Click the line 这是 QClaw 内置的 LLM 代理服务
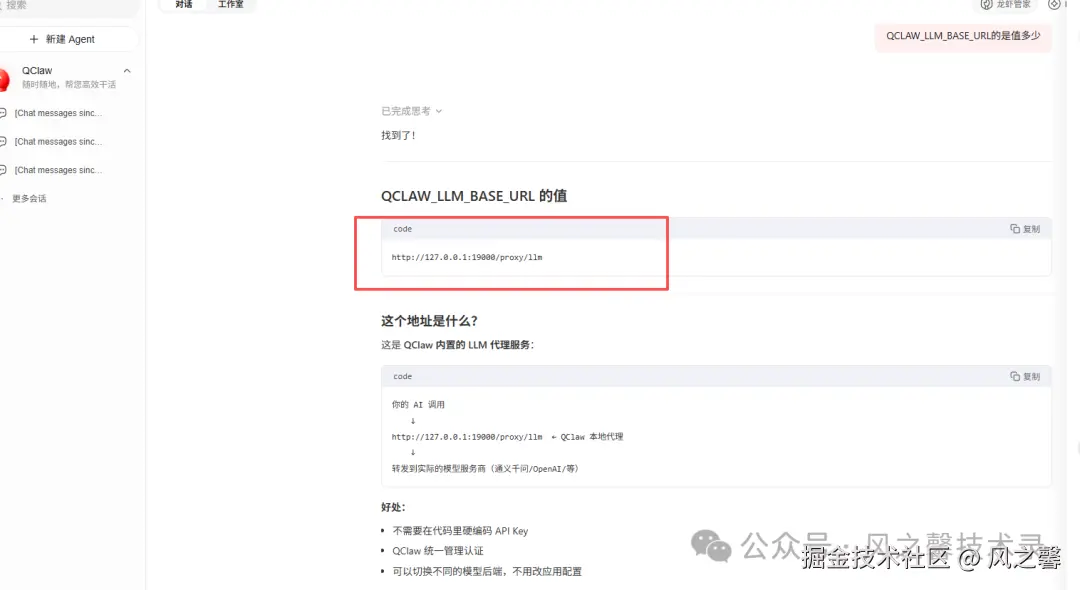This screenshot has height=590, width=1080. pyautogui.click(x=457, y=344)
